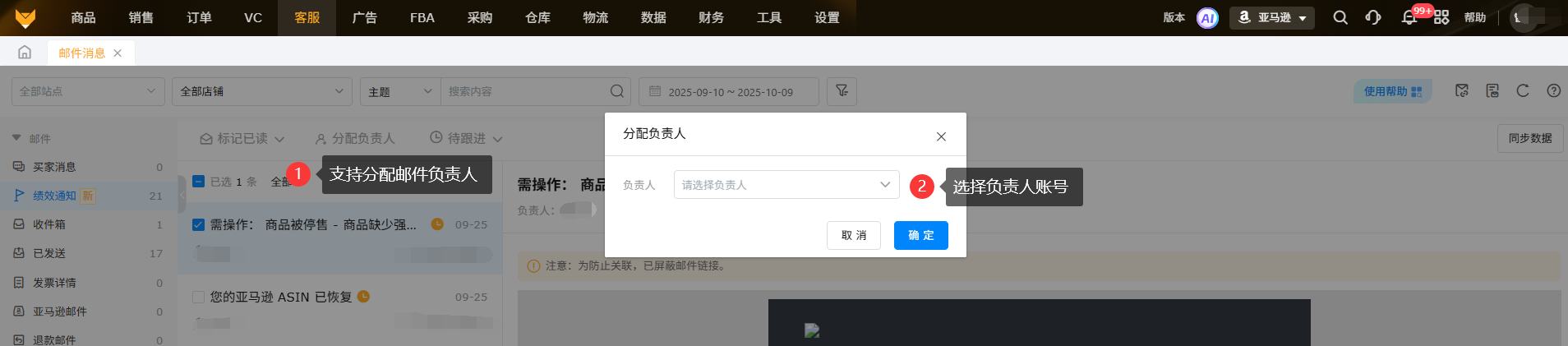Open the 客服 menu
Image resolution: width=1568 pixels, height=346 pixels.
click(x=307, y=17)
